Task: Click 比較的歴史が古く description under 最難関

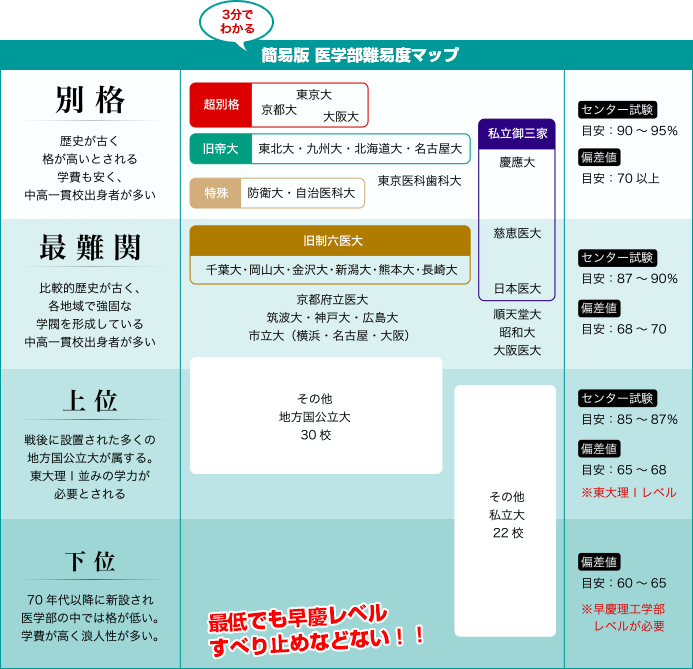Action: tap(90, 315)
